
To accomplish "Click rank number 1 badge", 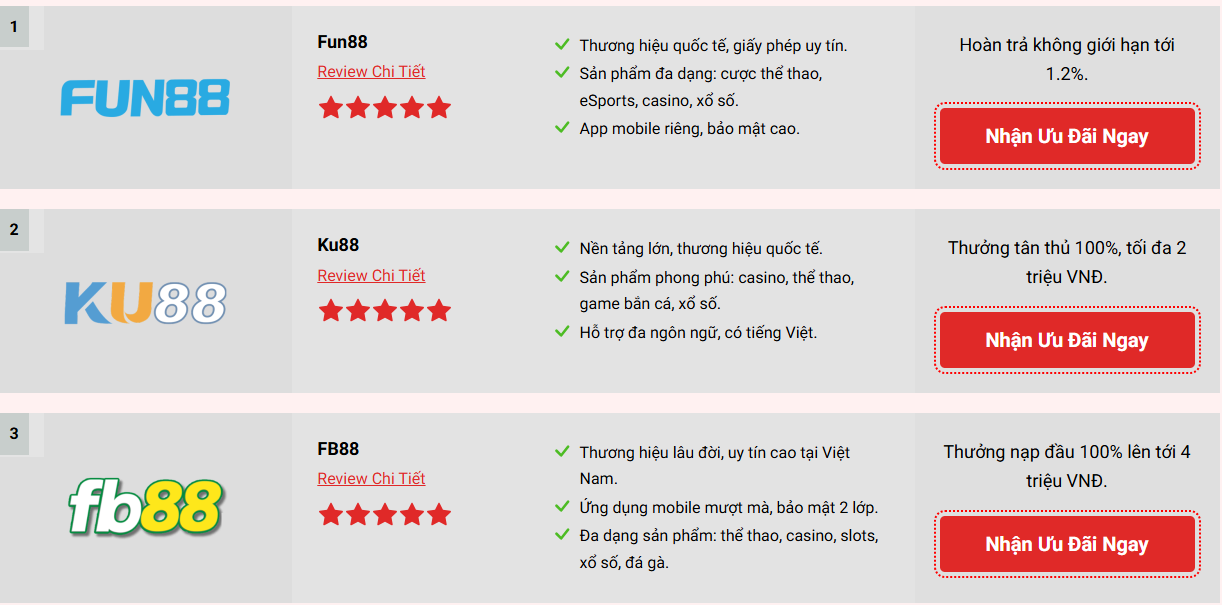I will coord(14,27).
